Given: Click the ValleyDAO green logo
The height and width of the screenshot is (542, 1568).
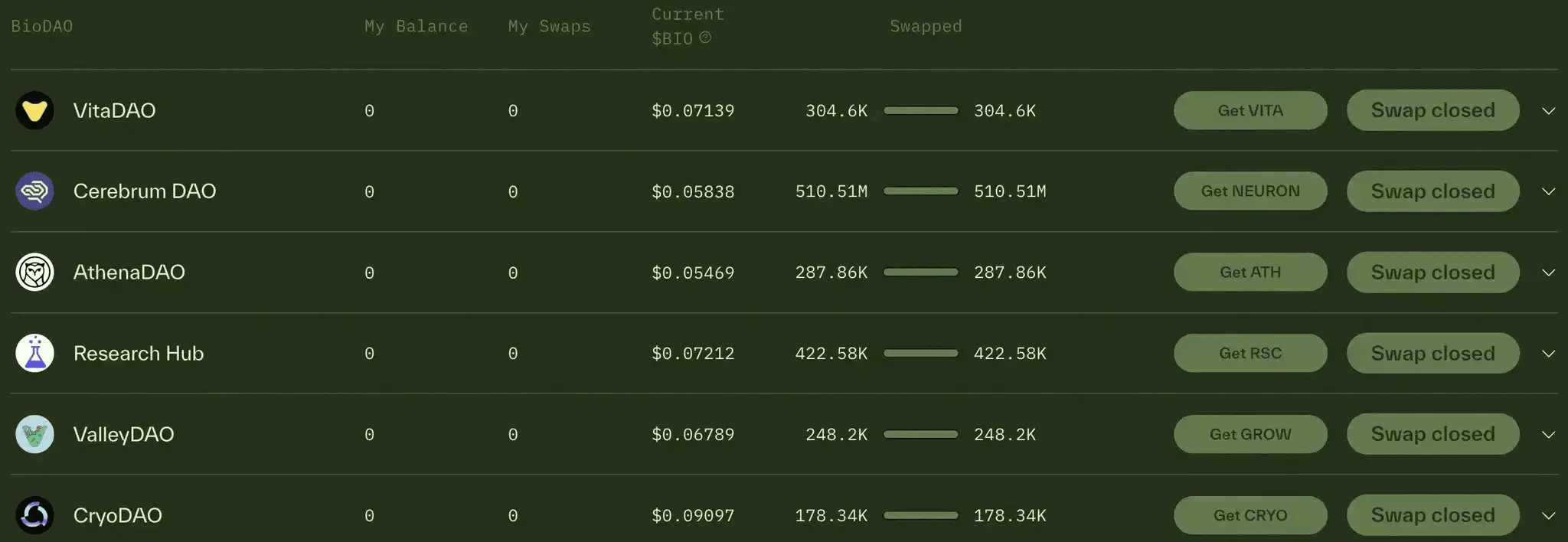Looking at the screenshot, I should (x=34, y=434).
